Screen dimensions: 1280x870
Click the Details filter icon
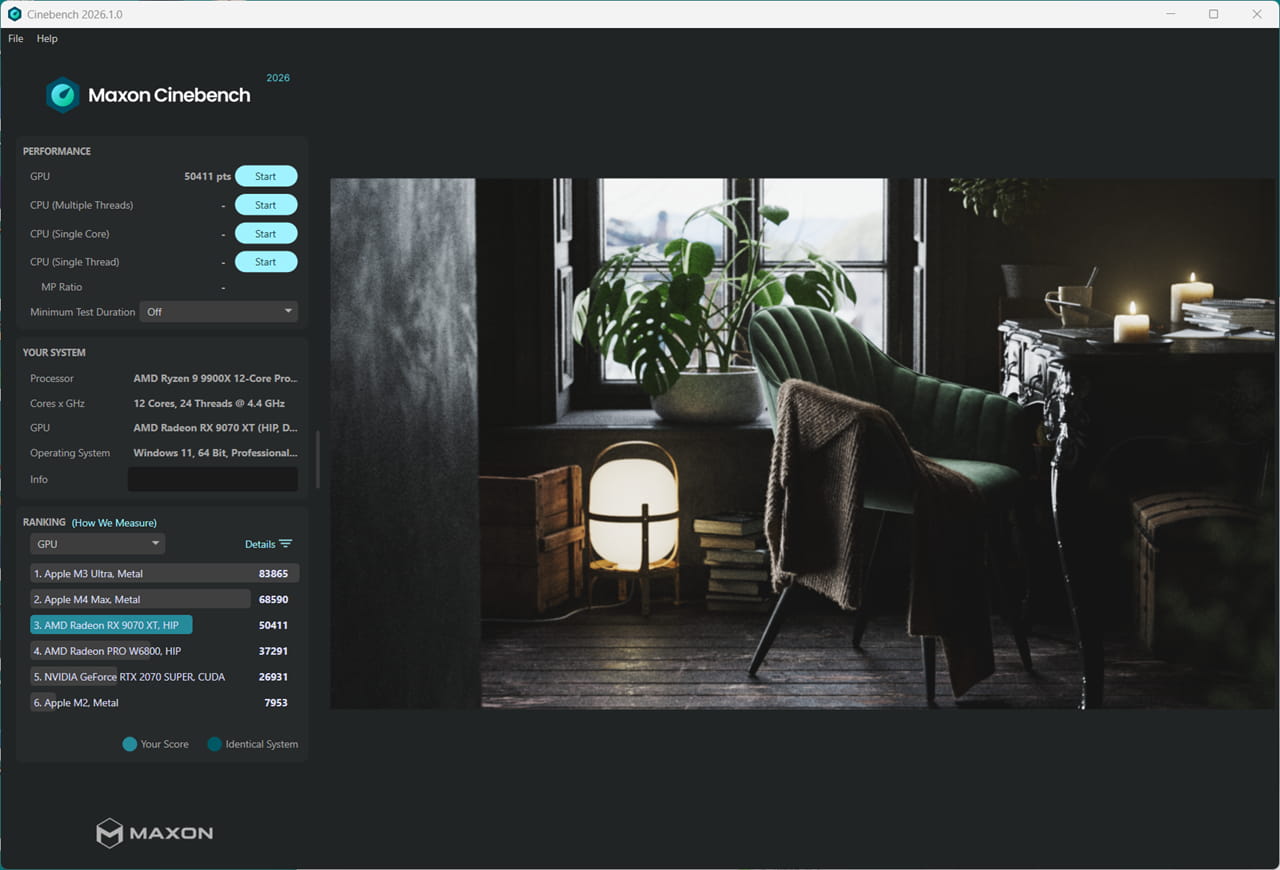286,544
